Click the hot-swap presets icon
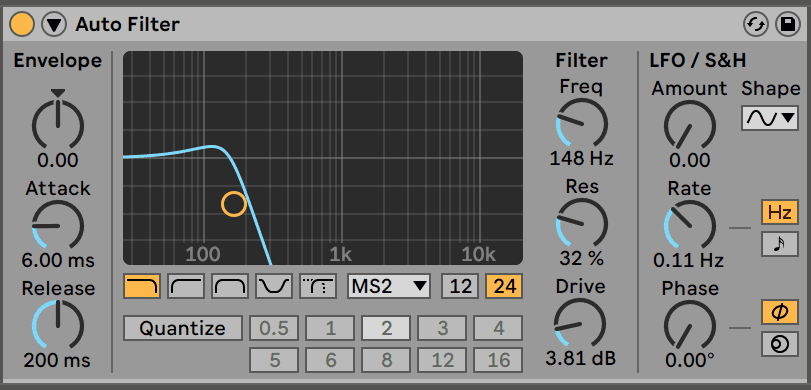Image resolution: width=811 pixels, height=390 pixels. (756, 24)
